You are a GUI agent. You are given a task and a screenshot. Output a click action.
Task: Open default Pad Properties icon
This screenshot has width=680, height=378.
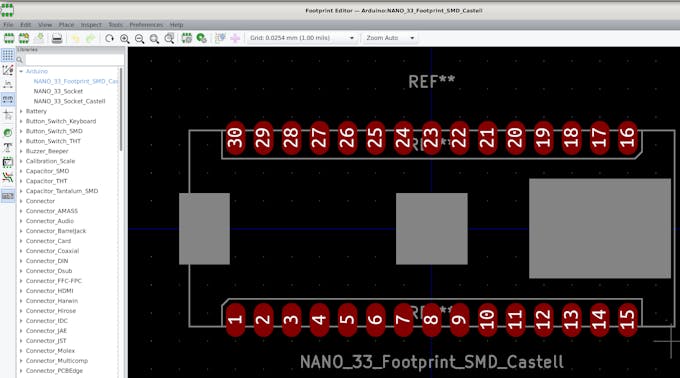coord(201,38)
